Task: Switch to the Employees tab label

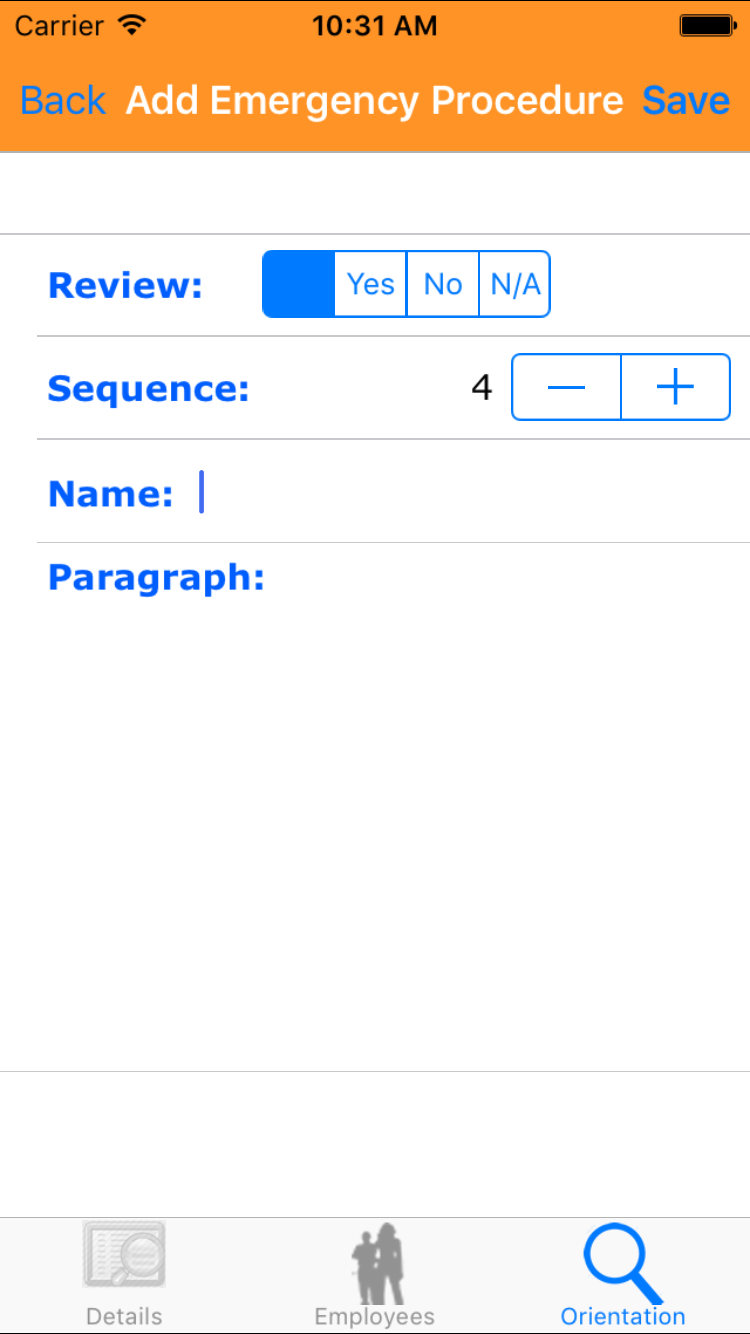Action: 375,1316
